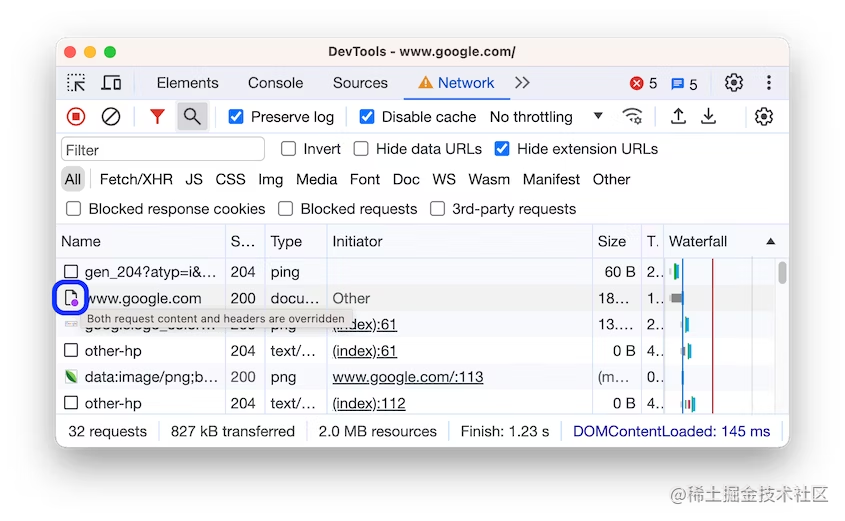Click the Finish: 1.23 s status text

click(505, 431)
